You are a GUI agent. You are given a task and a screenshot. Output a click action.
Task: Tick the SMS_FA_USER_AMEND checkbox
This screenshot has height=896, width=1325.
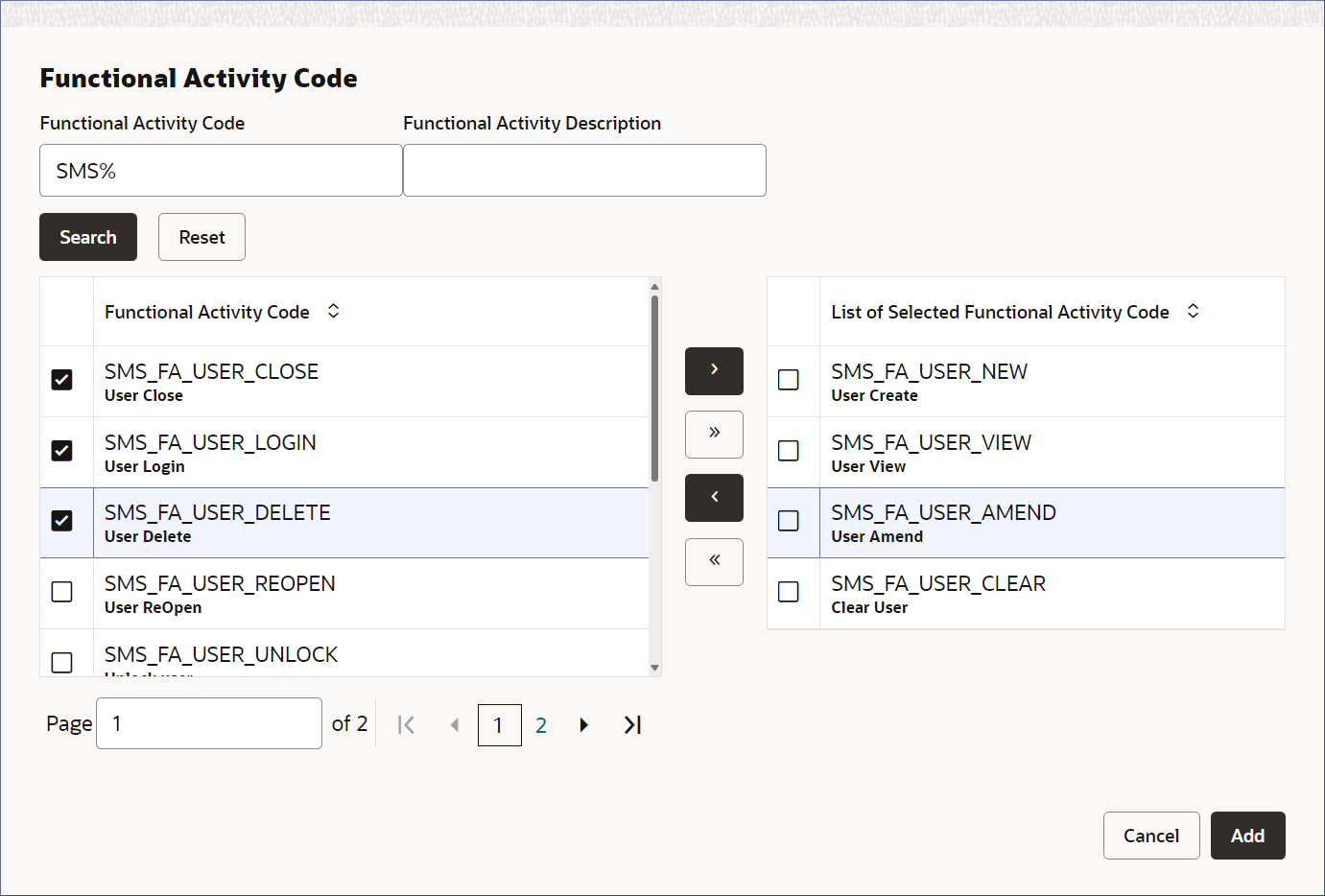[x=789, y=521]
